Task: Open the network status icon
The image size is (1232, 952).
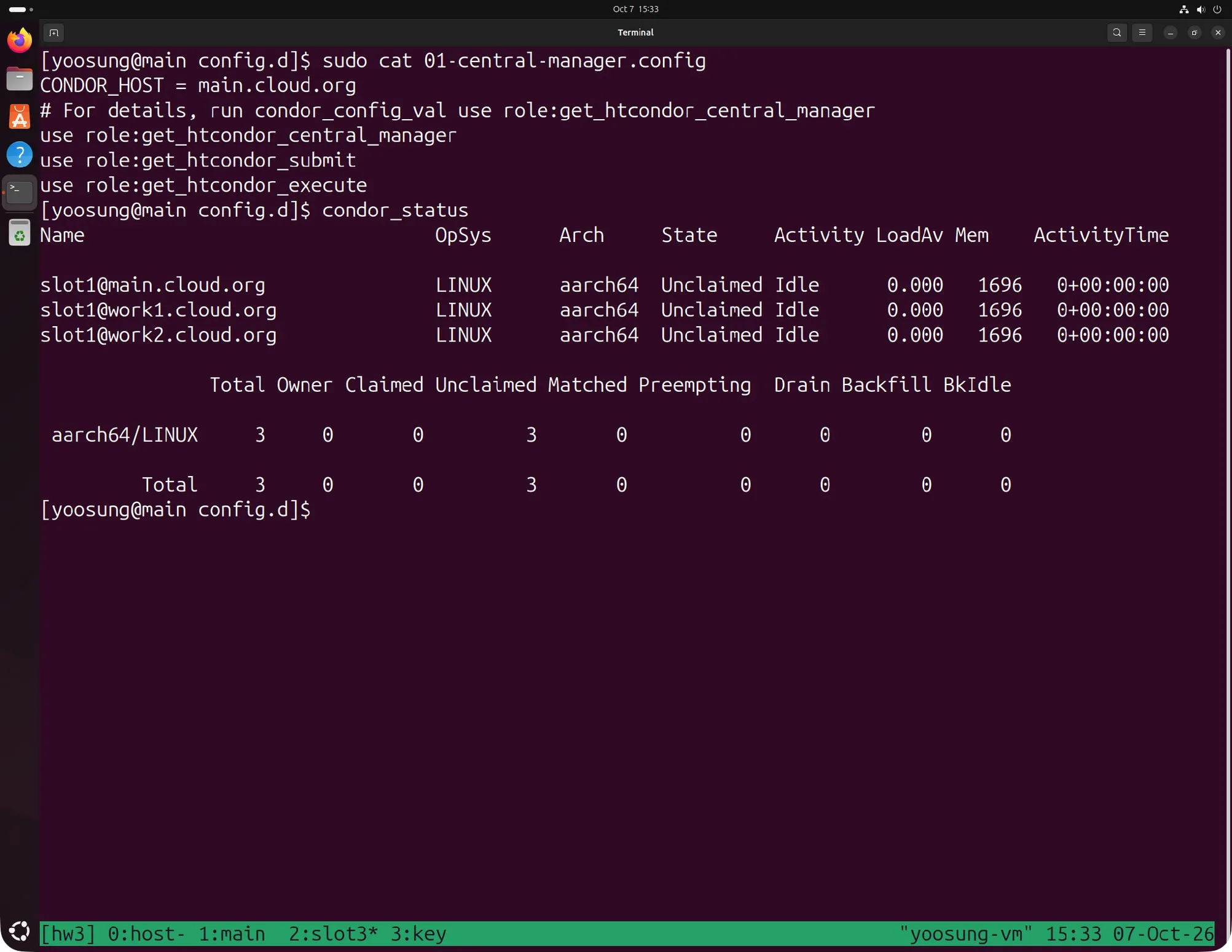Action: 1183,9
